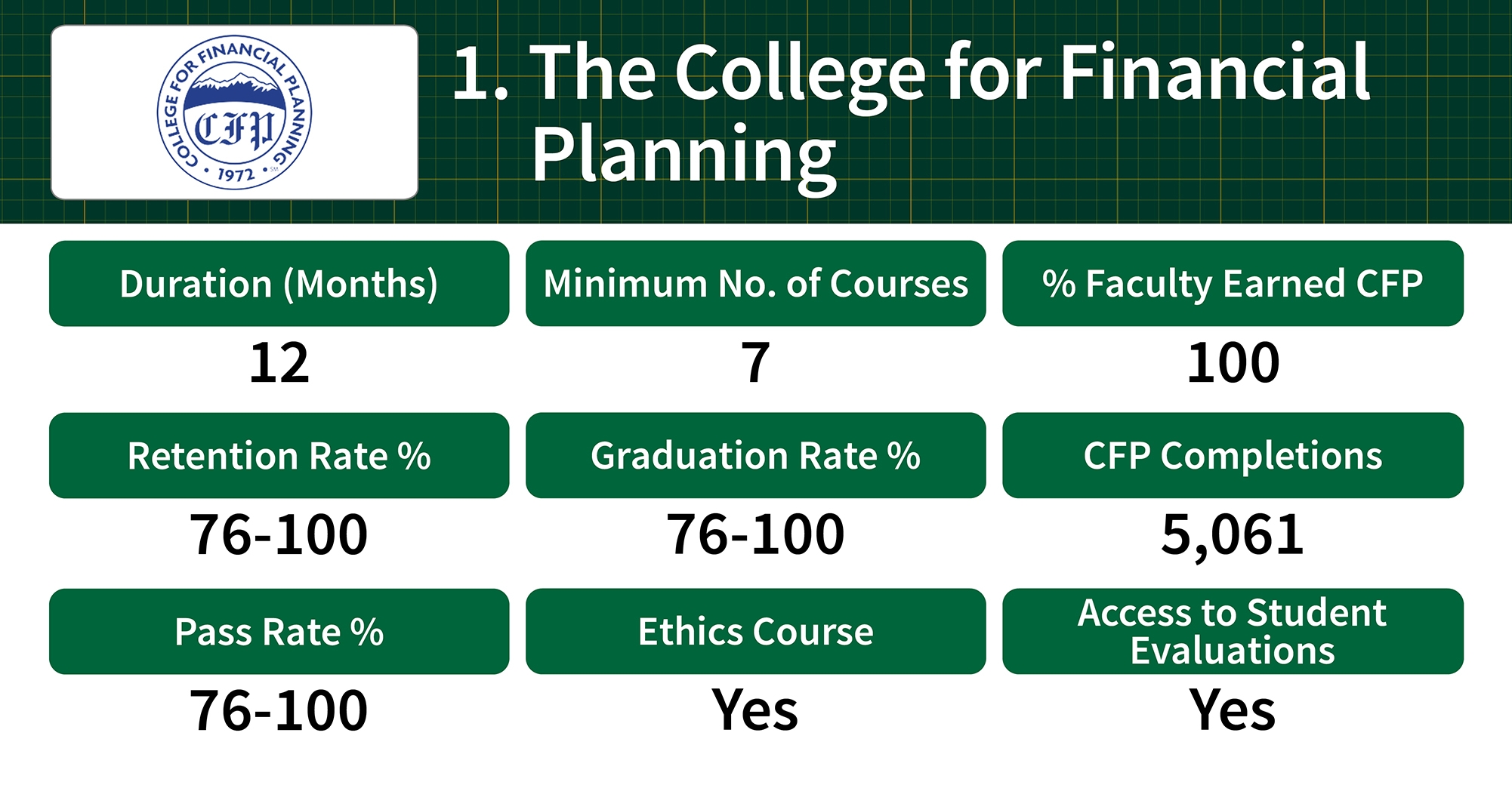The width and height of the screenshot is (1512, 785).
Task: Click the Pass Rate value 76-100
Action: [x=279, y=711]
